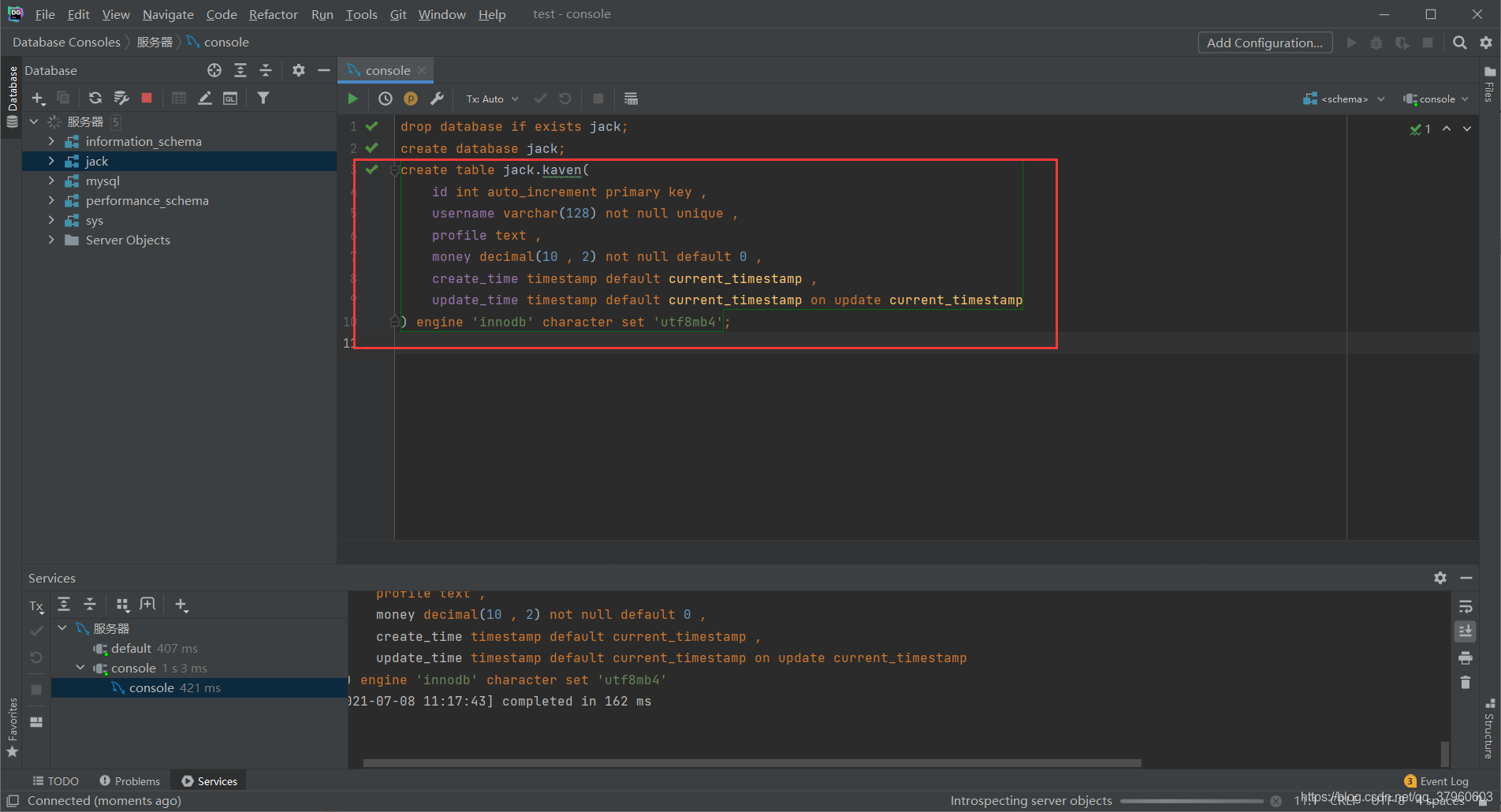Open query history clock icon
Screen dimensions: 1501x812
click(385, 99)
